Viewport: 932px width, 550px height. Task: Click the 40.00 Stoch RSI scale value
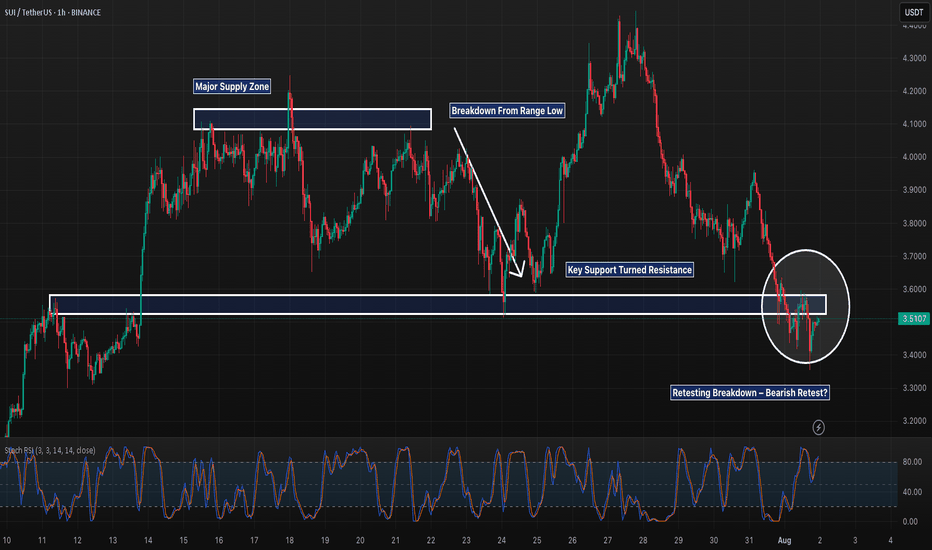[x=912, y=492]
